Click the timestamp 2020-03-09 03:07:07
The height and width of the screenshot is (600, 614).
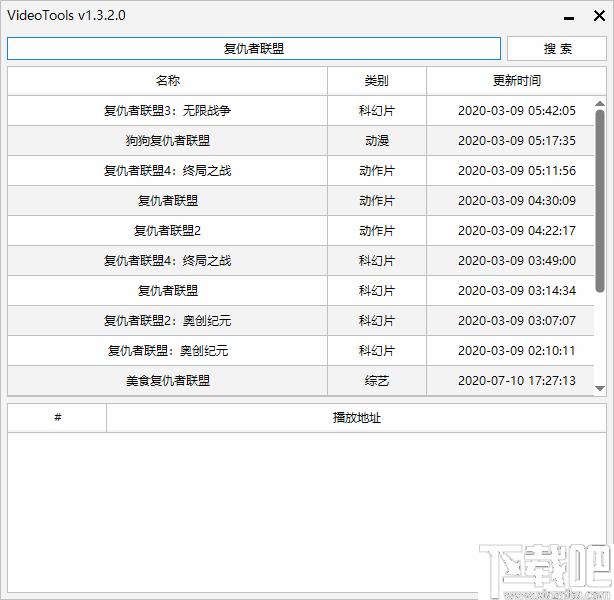pos(516,321)
